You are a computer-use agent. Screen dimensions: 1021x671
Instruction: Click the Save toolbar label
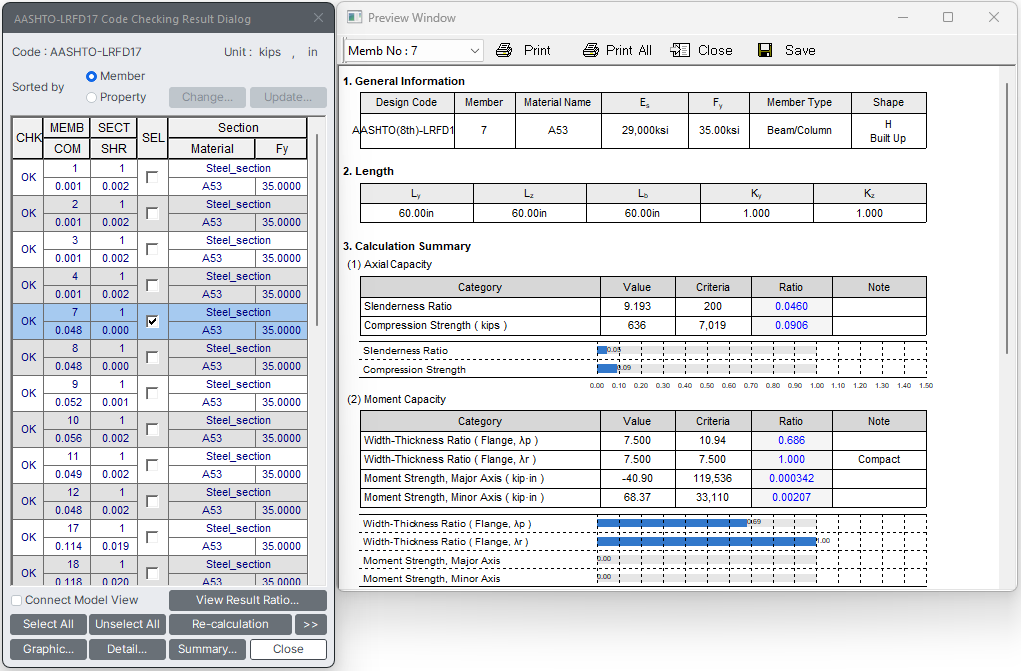tap(800, 50)
